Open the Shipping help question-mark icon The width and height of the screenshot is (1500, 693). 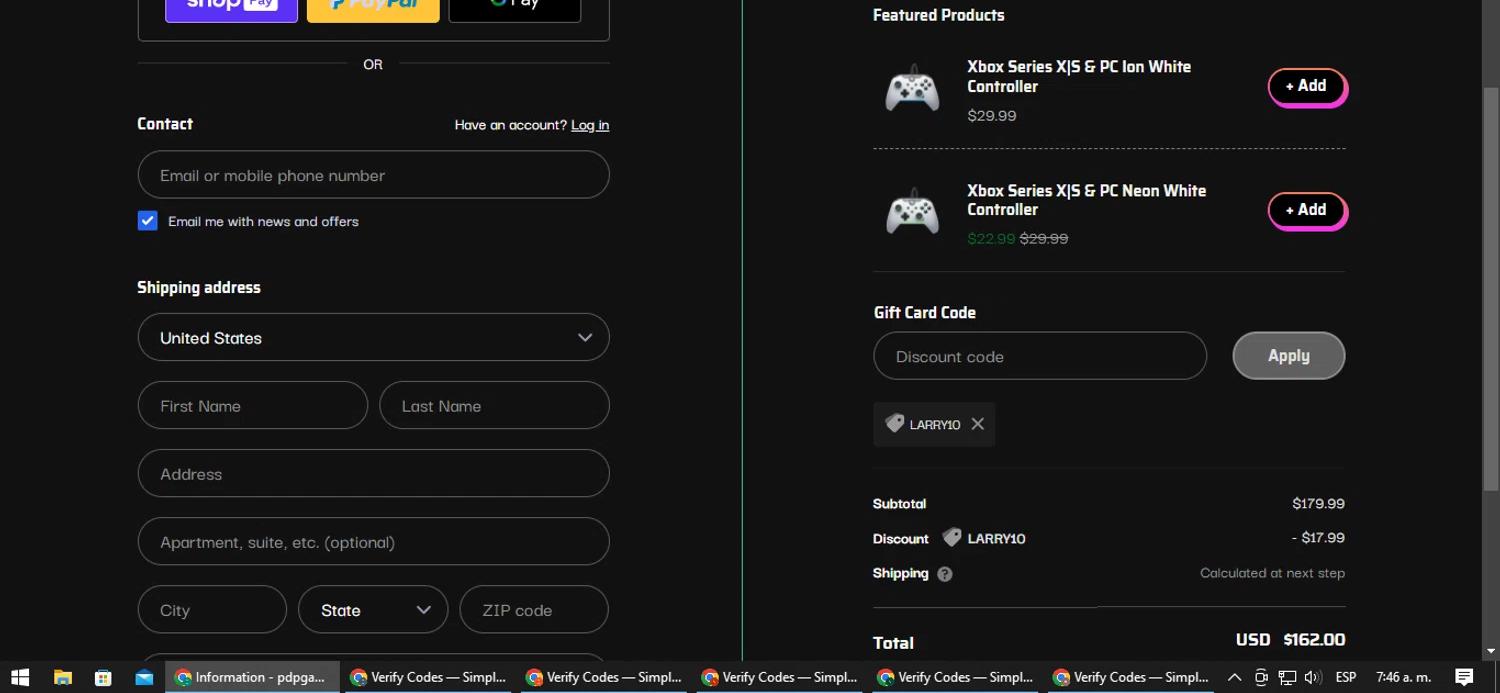(x=945, y=574)
